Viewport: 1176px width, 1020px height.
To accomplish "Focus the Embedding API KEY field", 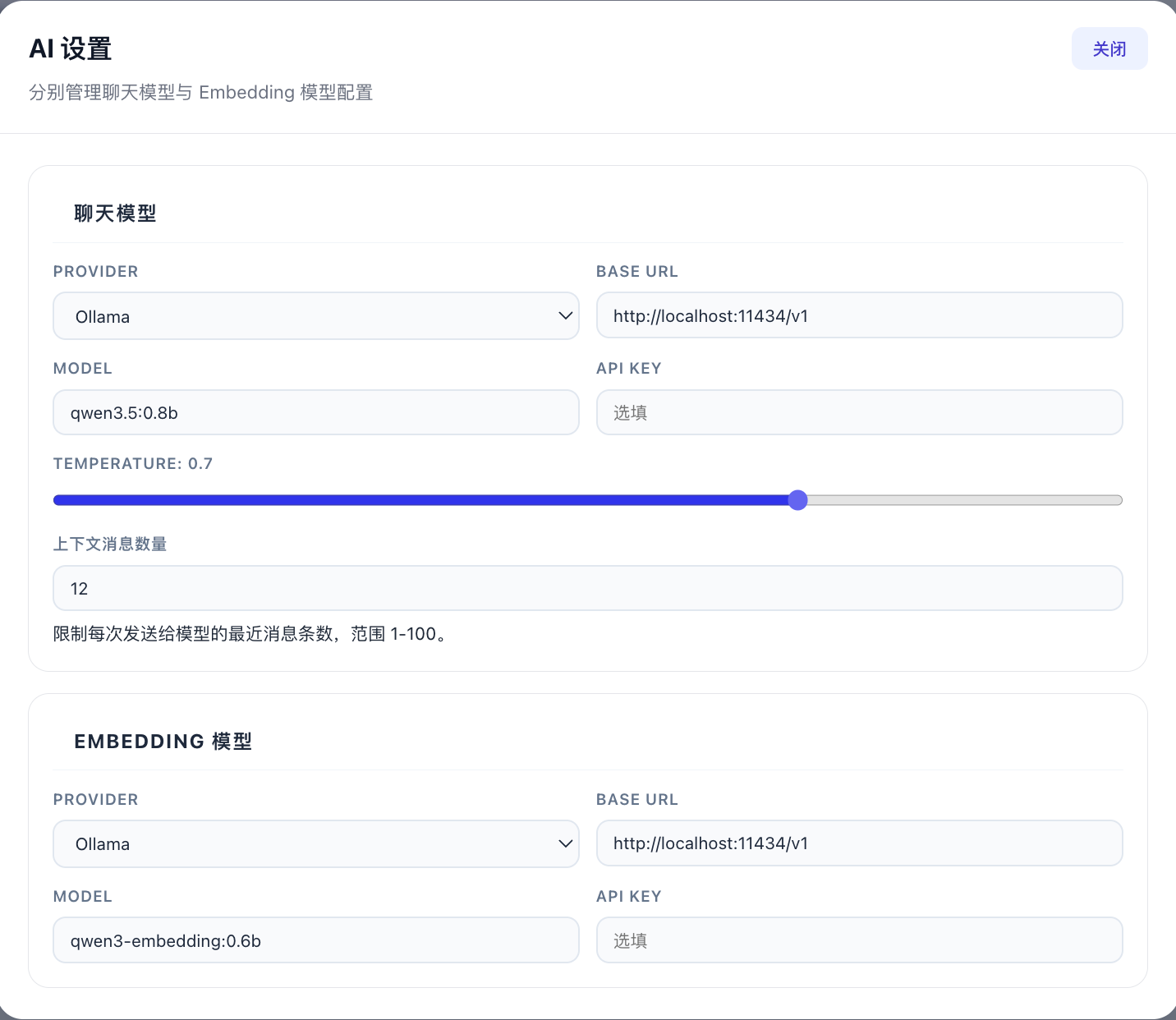I will click(859, 940).
